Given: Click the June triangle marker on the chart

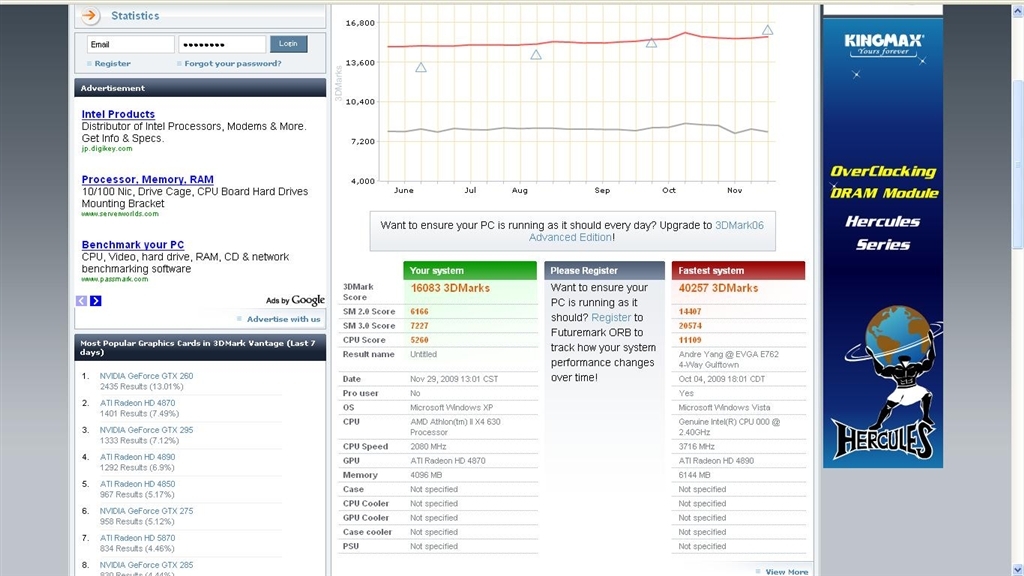Looking at the screenshot, I should pos(421,67).
